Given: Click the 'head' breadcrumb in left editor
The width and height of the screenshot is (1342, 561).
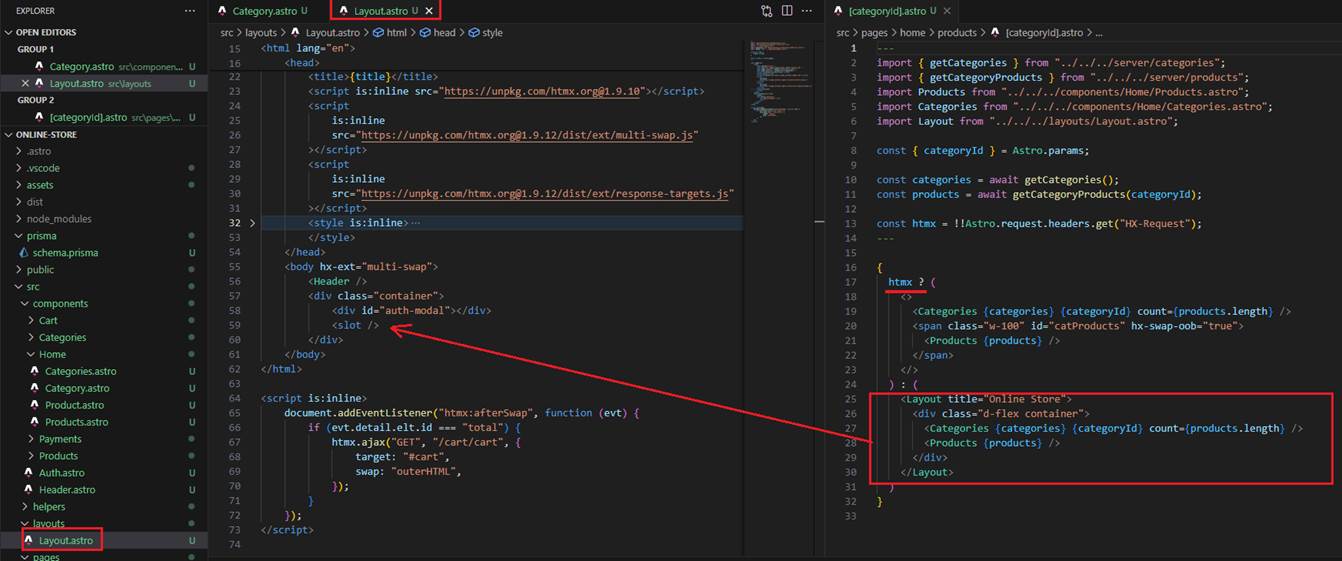Looking at the screenshot, I should [444, 32].
